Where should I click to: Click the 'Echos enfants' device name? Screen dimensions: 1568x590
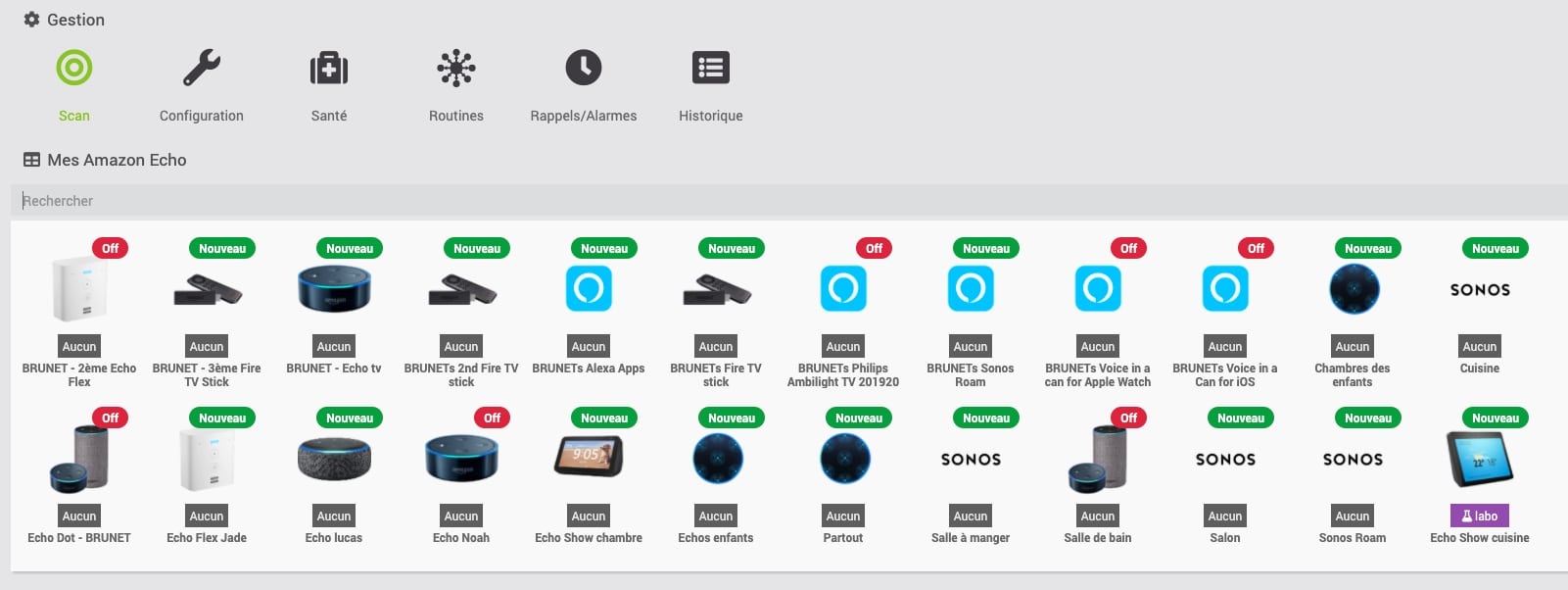coord(716,538)
